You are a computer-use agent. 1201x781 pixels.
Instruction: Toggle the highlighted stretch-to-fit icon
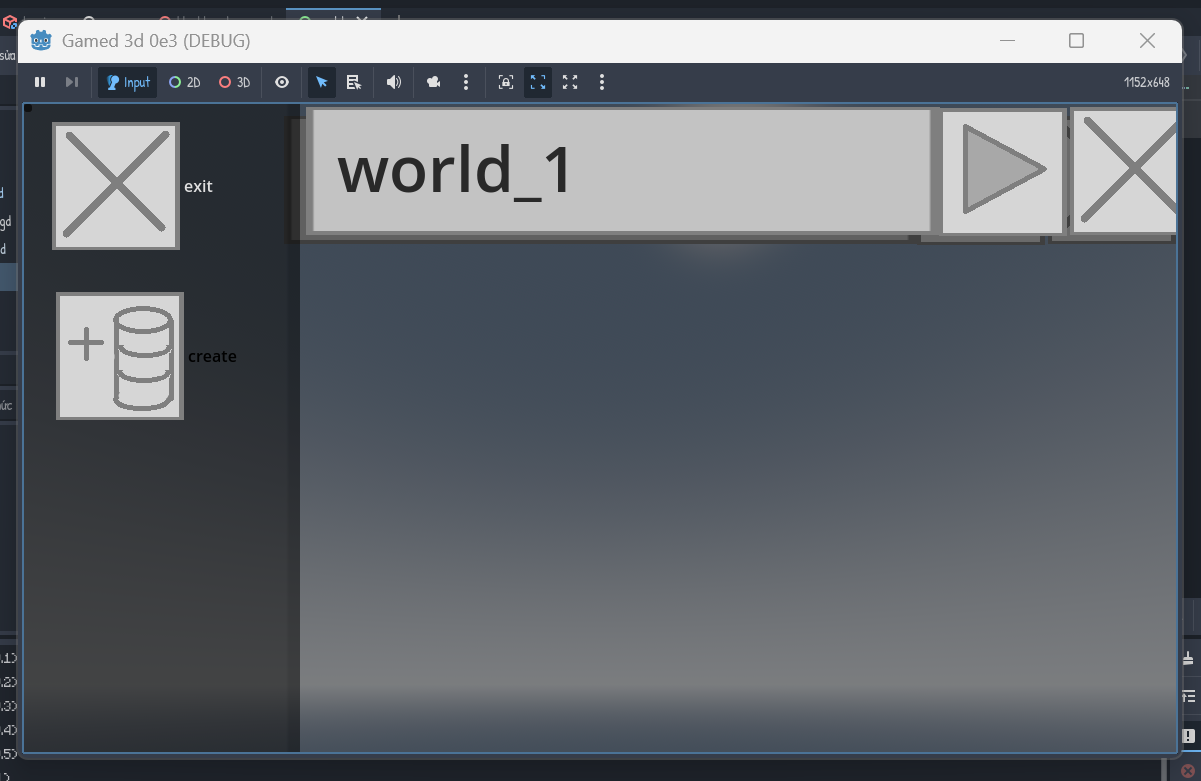(x=538, y=82)
